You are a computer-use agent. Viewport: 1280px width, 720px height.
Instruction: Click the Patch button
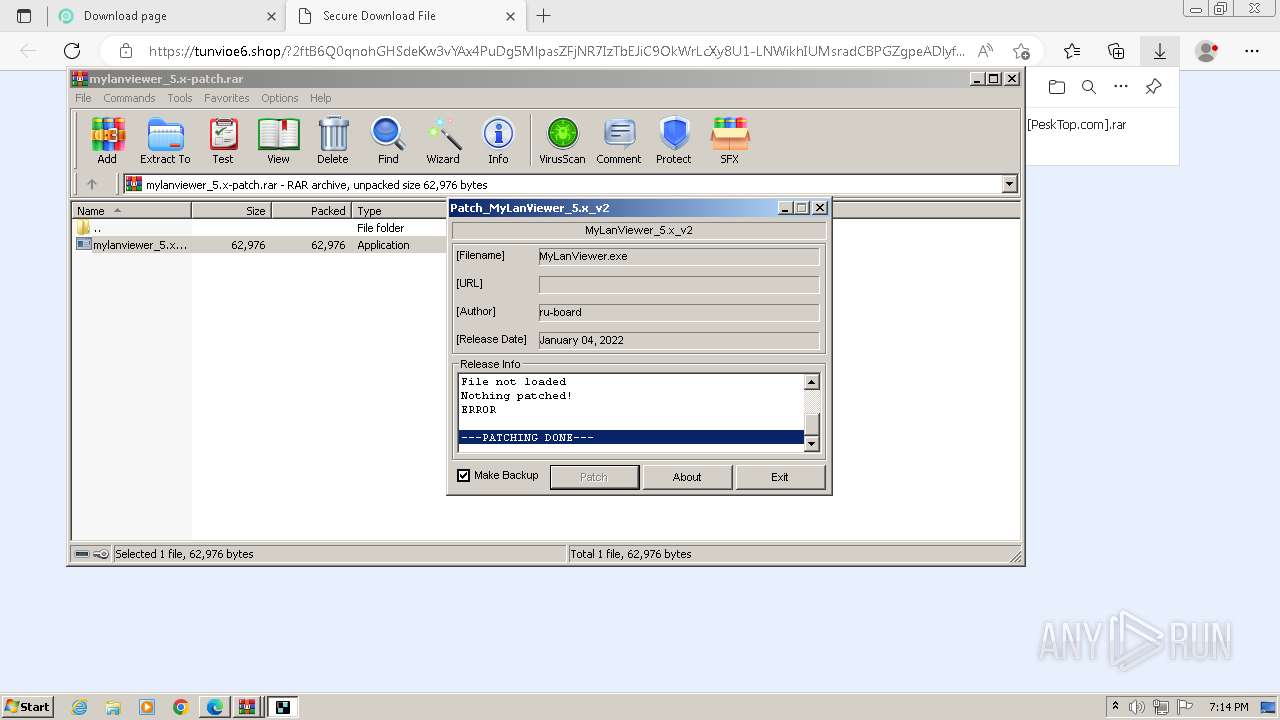[594, 477]
